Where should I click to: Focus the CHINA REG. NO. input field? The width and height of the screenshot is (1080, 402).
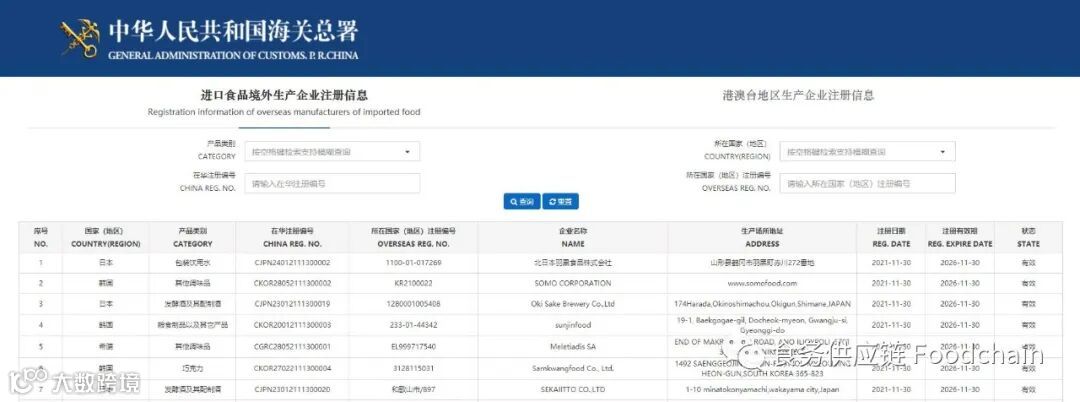(332, 184)
